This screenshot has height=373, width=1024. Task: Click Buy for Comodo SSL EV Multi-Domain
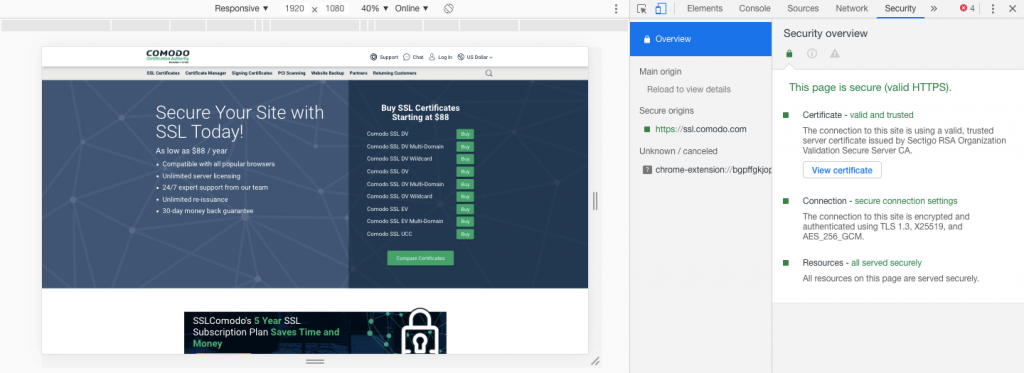point(465,221)
